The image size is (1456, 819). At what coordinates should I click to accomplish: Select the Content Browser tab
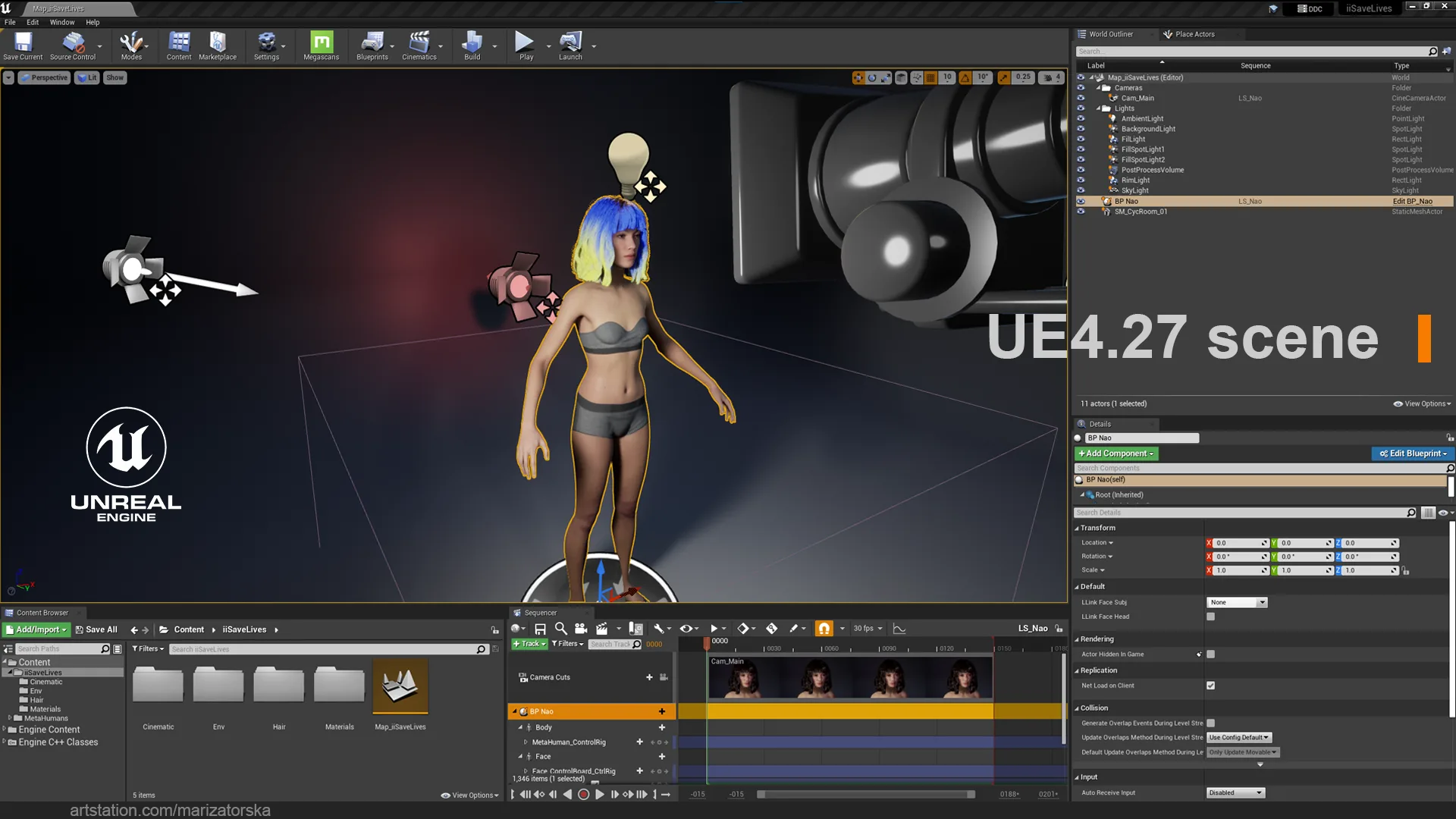(x=42, y=613)
